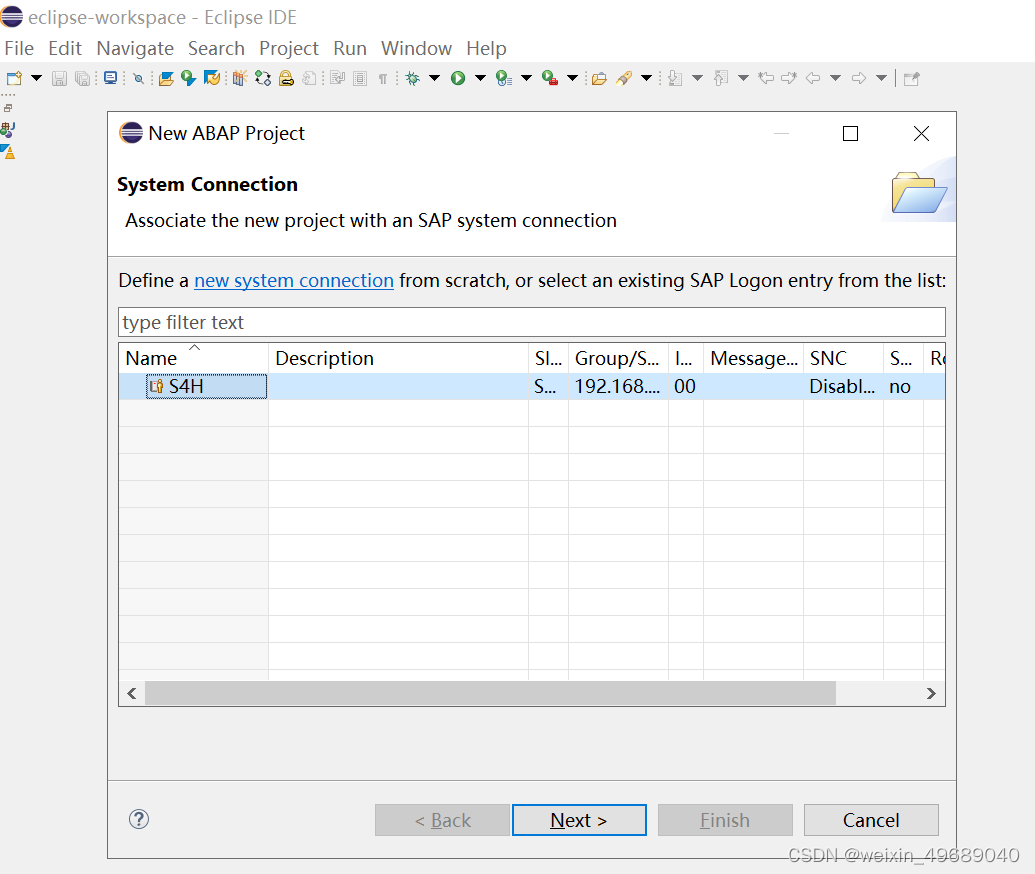The height and width of the screenshot is (874, 1035).
Task: Open the New wizard icon
Action: tap(14, 78)
